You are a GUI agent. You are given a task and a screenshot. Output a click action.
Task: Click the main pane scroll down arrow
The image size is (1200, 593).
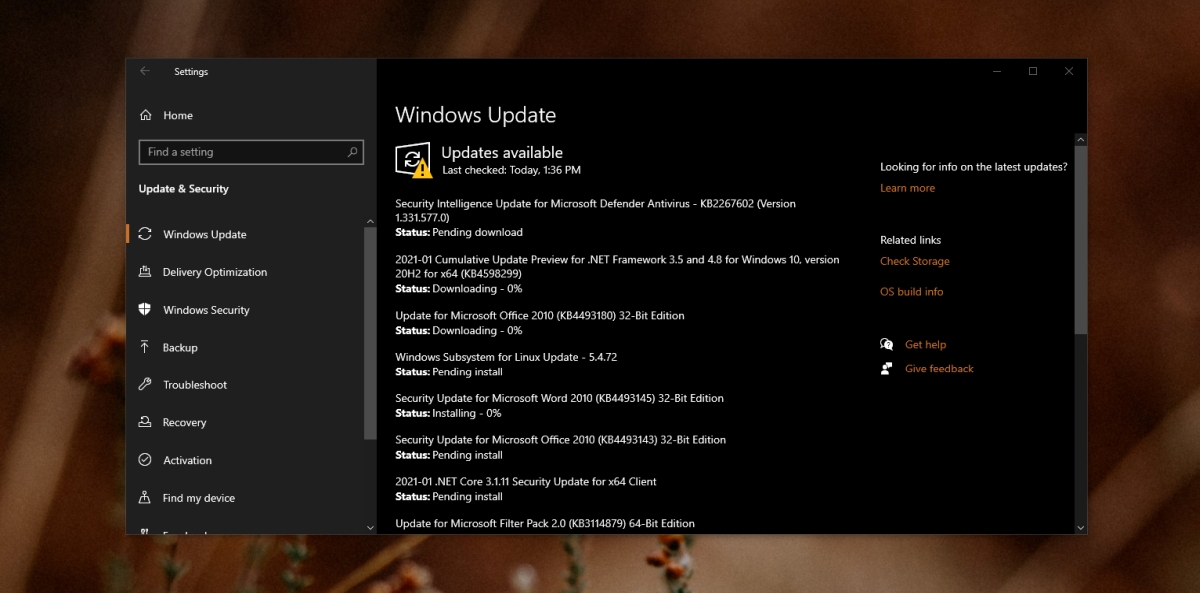click(1080, 527)
